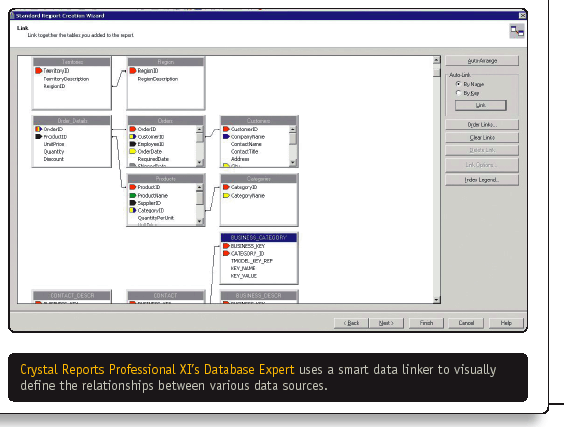Click the main diagram scroll down arrow

tap(437, 300)
